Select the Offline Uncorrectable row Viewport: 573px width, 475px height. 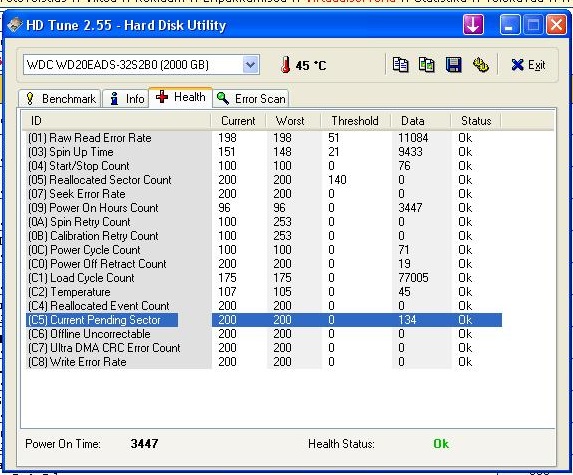263,334
